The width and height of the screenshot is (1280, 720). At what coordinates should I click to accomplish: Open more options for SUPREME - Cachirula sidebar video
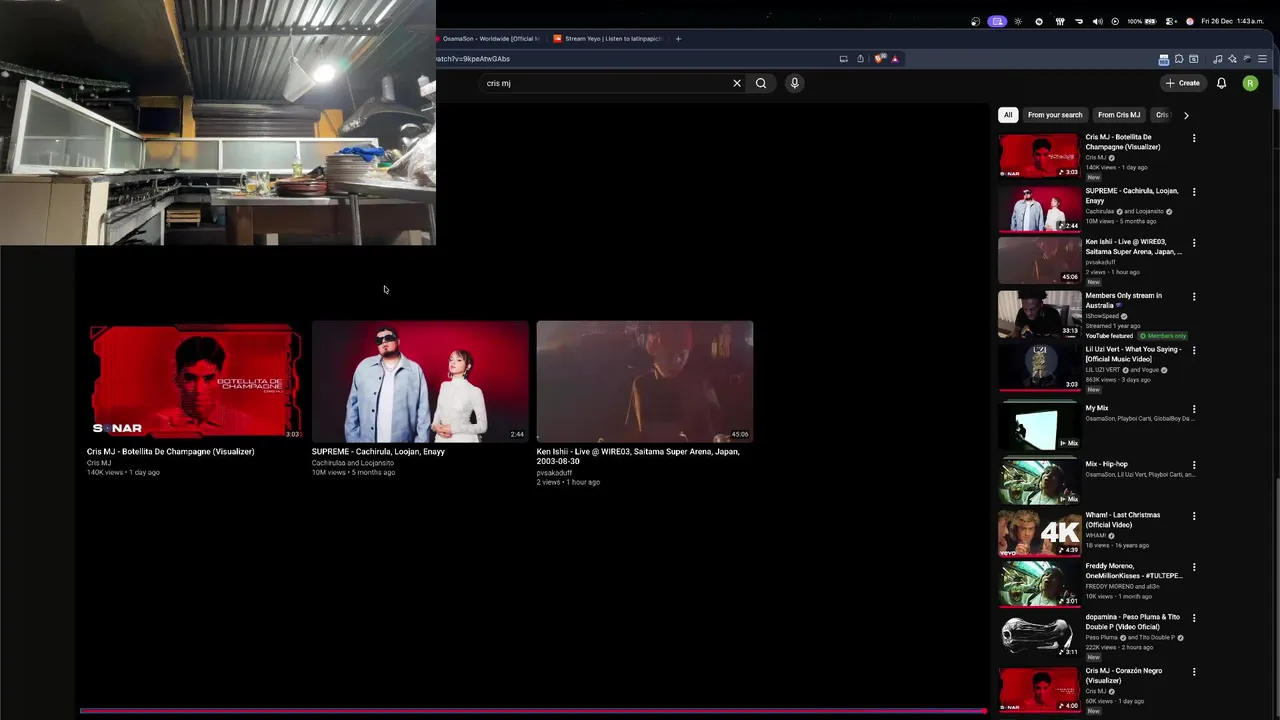[x=1194, y=192]
